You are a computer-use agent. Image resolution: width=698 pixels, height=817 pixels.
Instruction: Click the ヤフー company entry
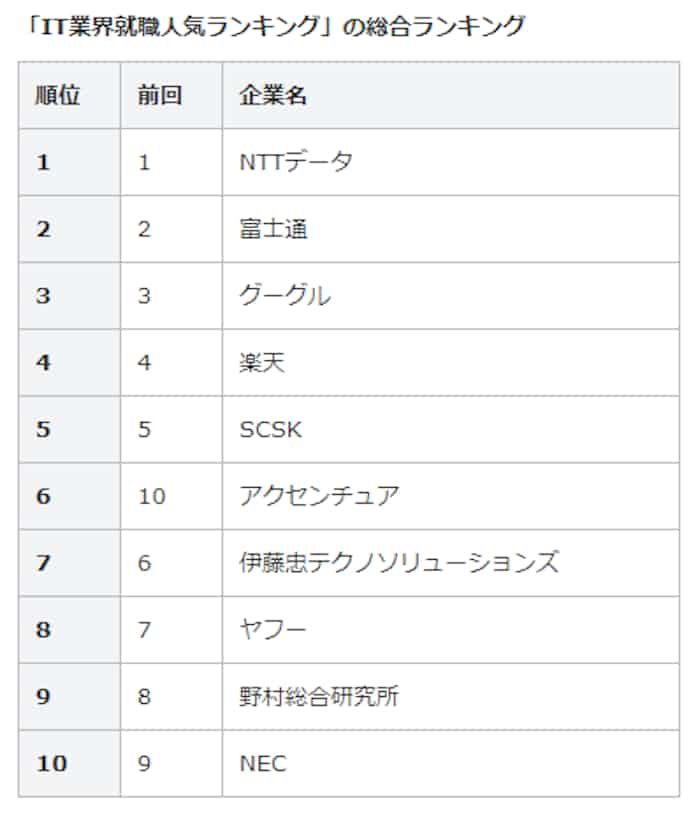click(273, 630)
